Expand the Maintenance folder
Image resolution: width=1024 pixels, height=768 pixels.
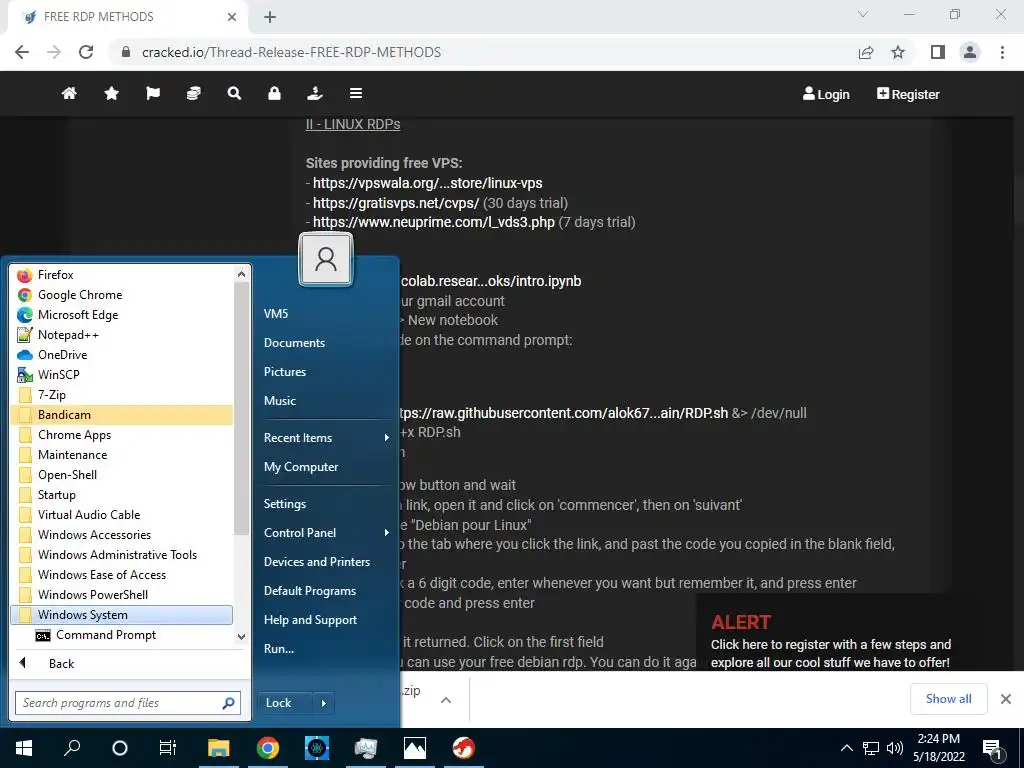click(x=121, y=455)
